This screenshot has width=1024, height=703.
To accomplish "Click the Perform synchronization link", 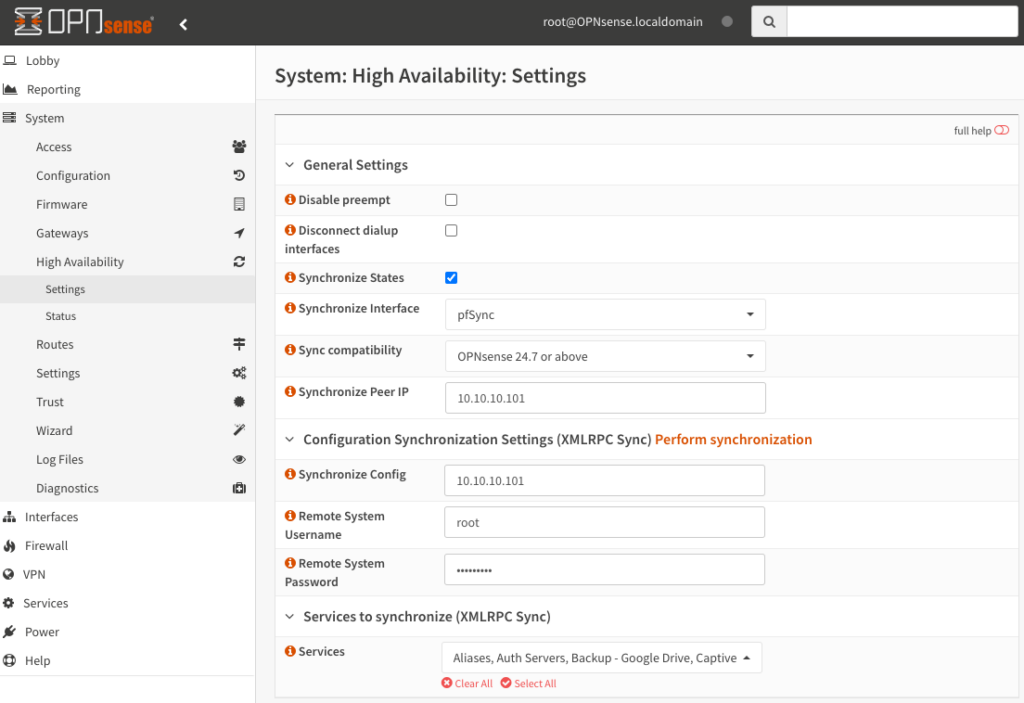I will (733, 439).
